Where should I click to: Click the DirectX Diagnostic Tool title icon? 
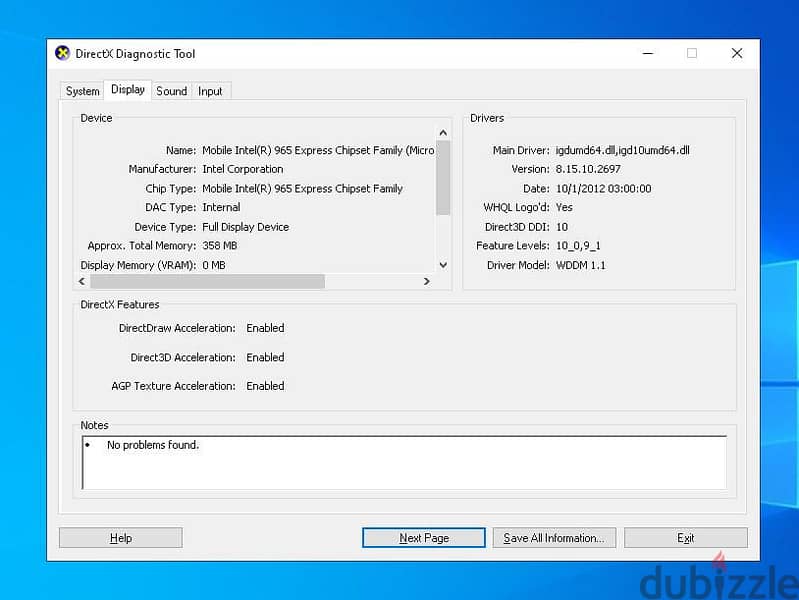point(63,53)
